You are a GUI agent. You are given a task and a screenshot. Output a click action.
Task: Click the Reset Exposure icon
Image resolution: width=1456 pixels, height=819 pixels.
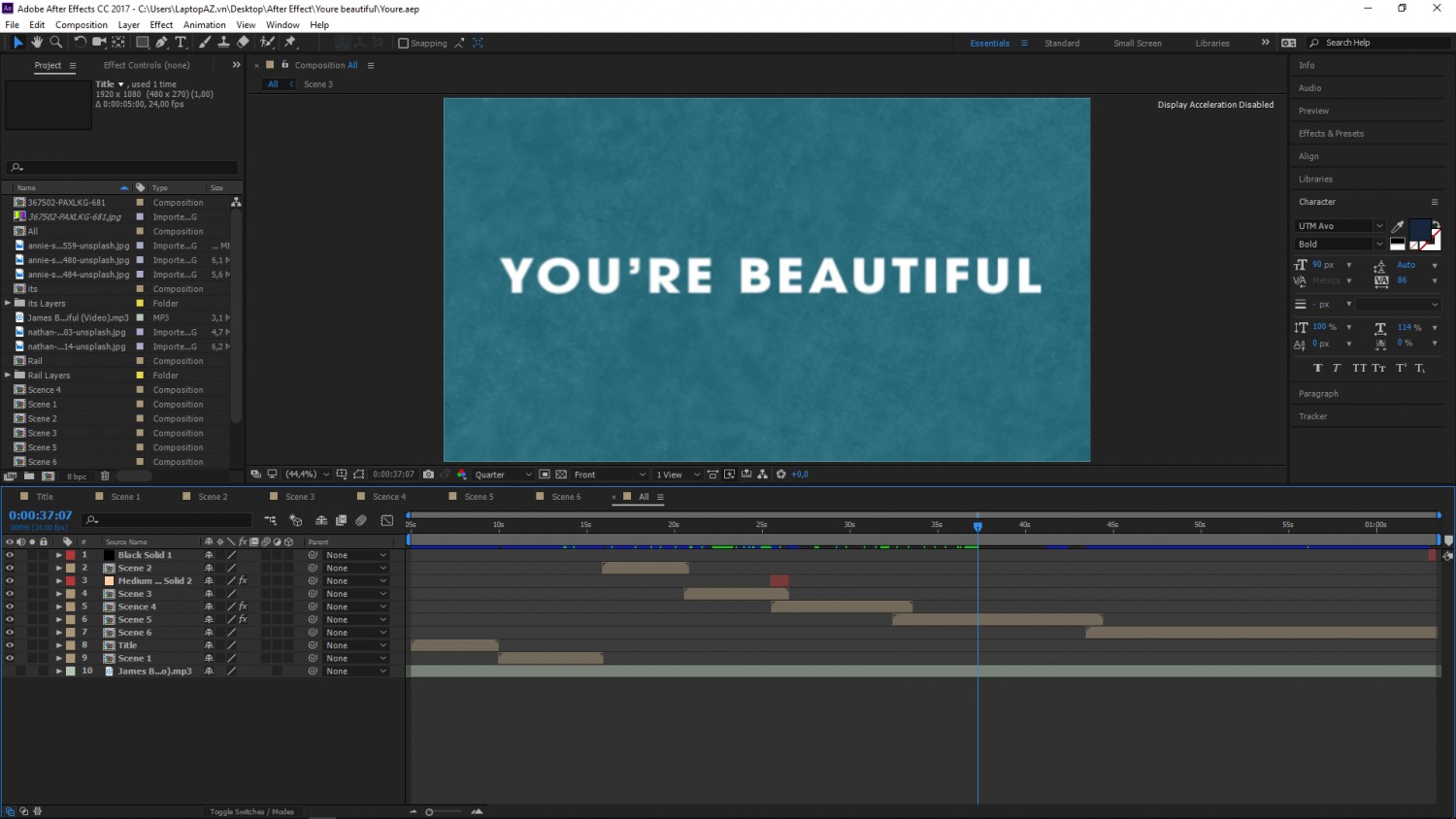(x=780, y=475)
